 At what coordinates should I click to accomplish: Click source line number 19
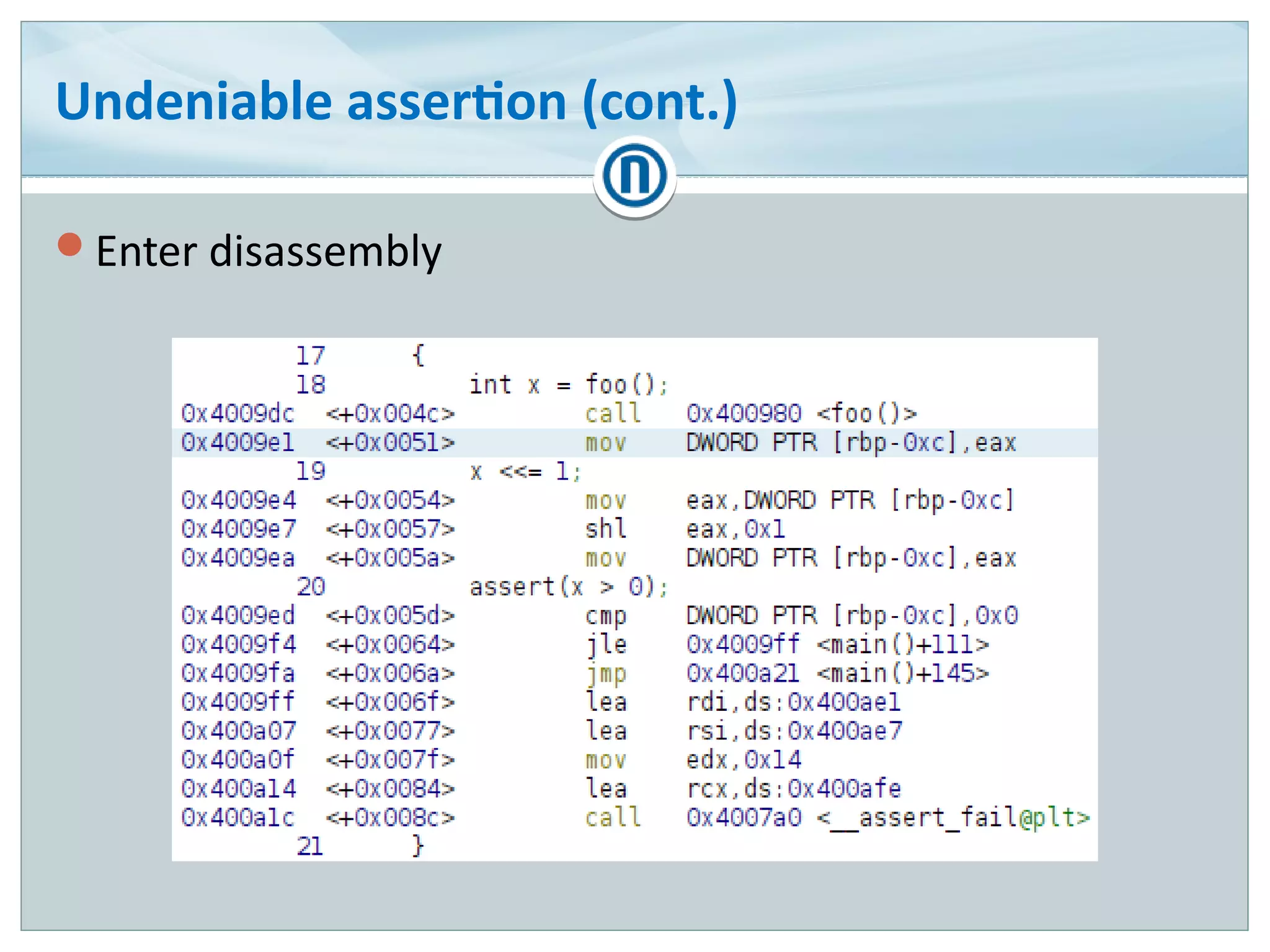point(310,471)
